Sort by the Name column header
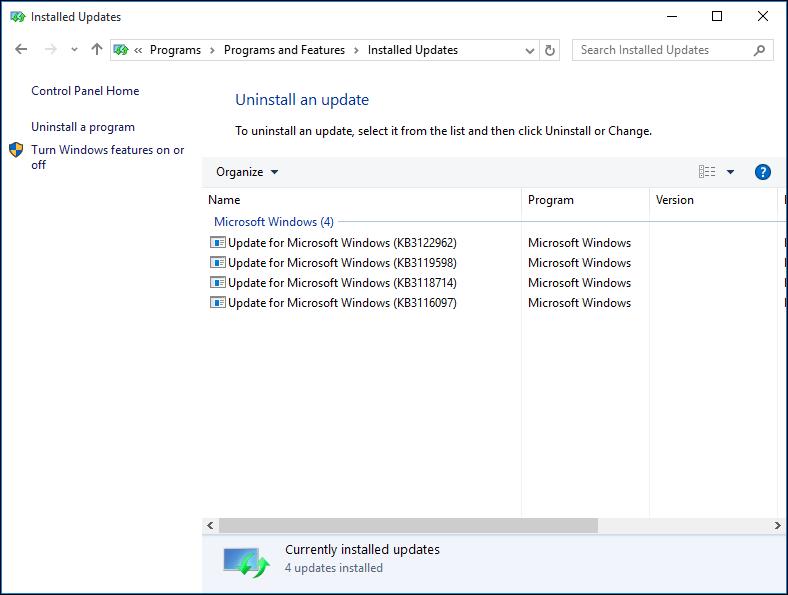Screen dimensions: 788x595 (224, 200)
